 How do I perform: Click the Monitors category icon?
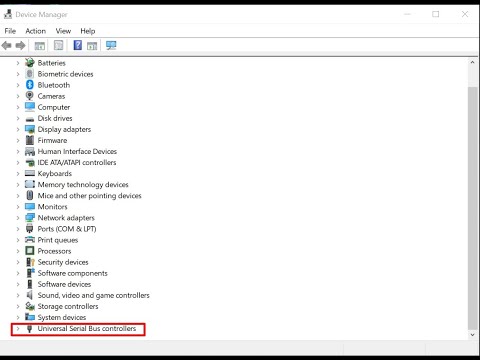[30, 207]
